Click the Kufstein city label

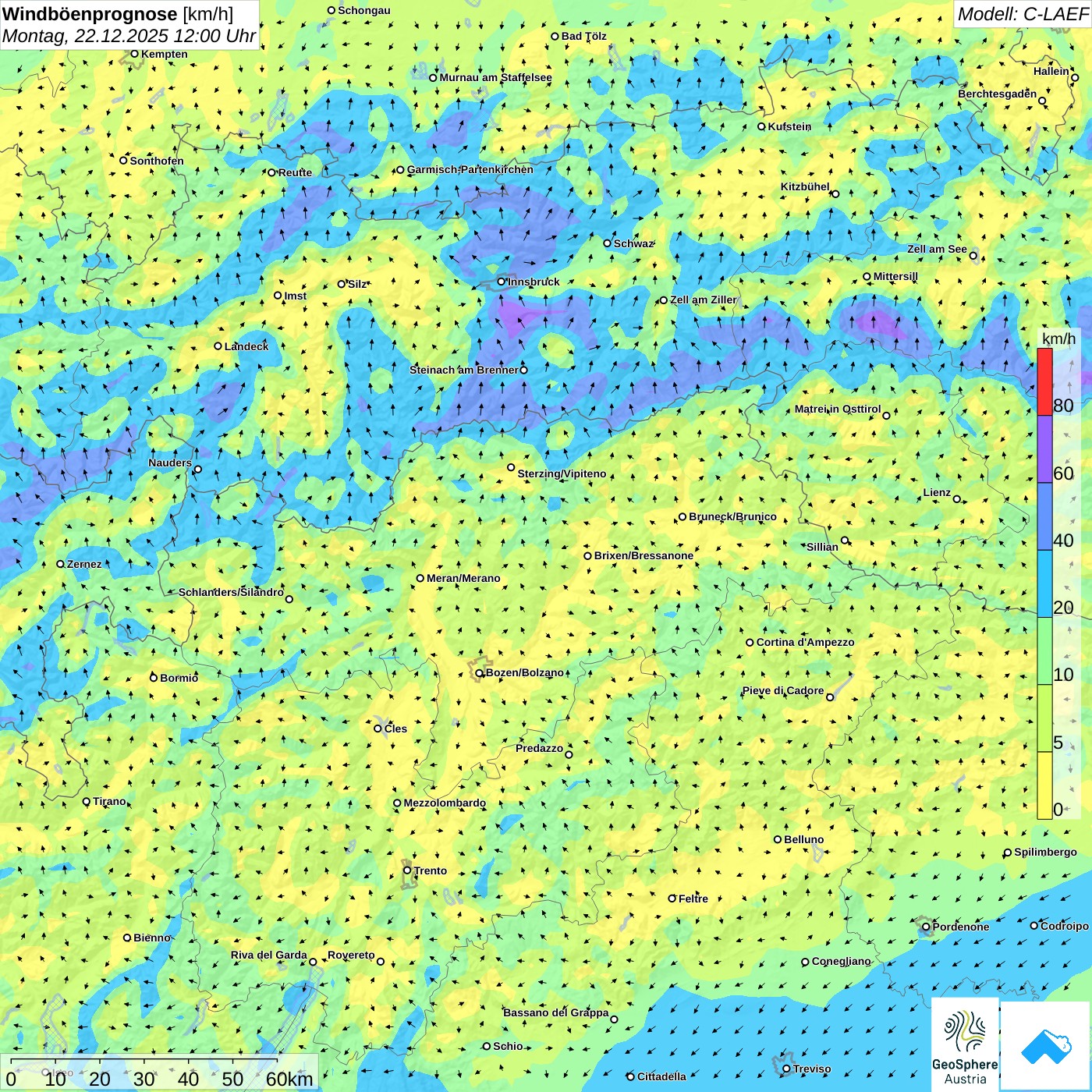pos(789,126)
